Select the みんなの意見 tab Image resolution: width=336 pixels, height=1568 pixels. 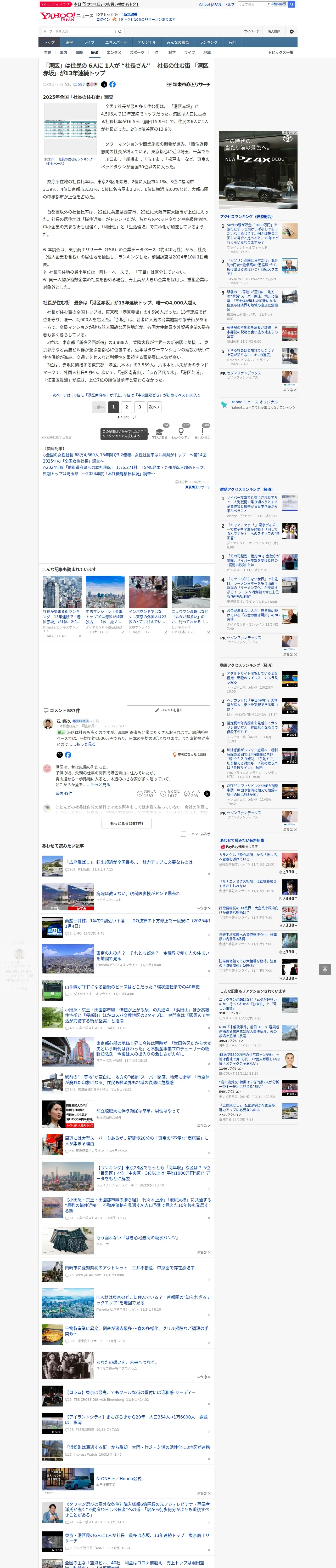point(177,43)
